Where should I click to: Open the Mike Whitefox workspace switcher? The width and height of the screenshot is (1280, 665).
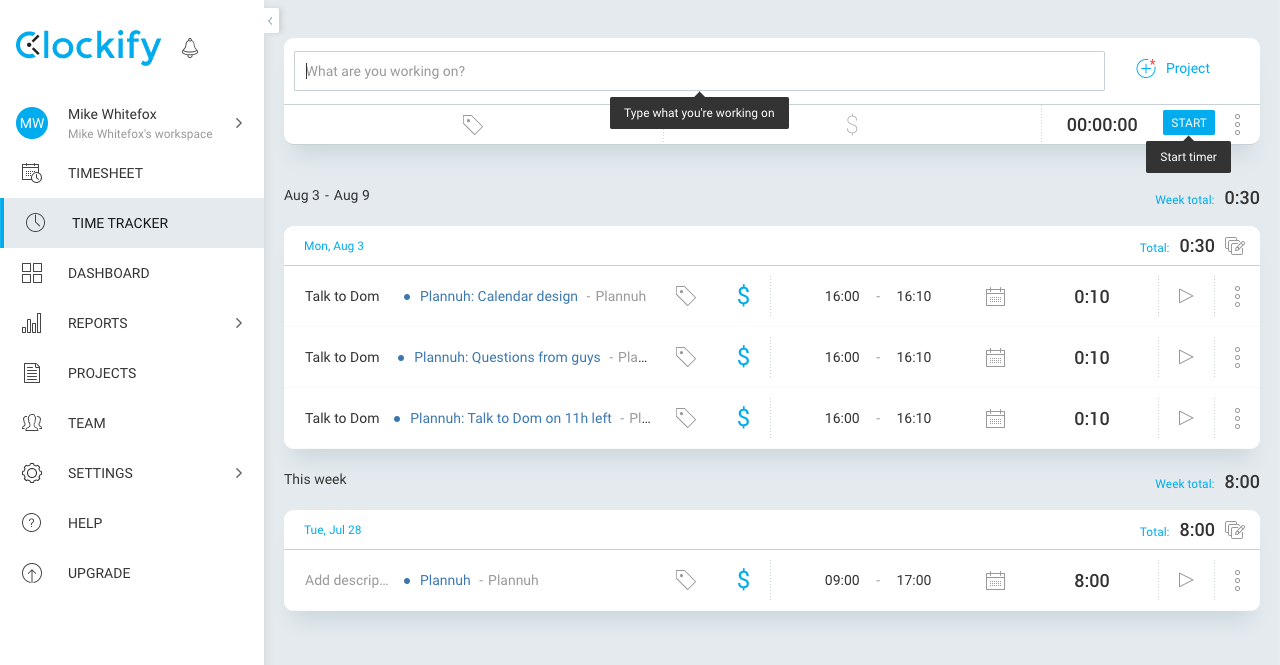[132, 123]
